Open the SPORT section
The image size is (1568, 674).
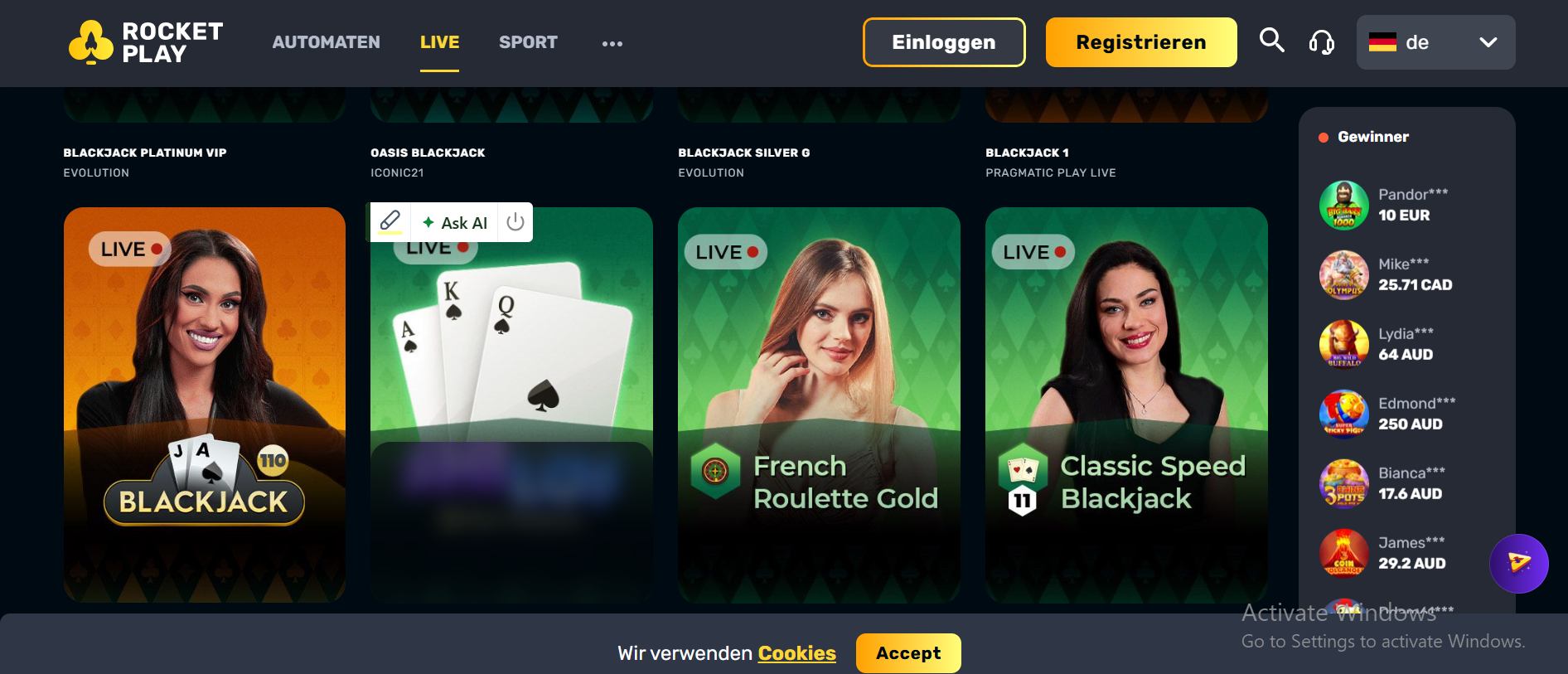528,42
